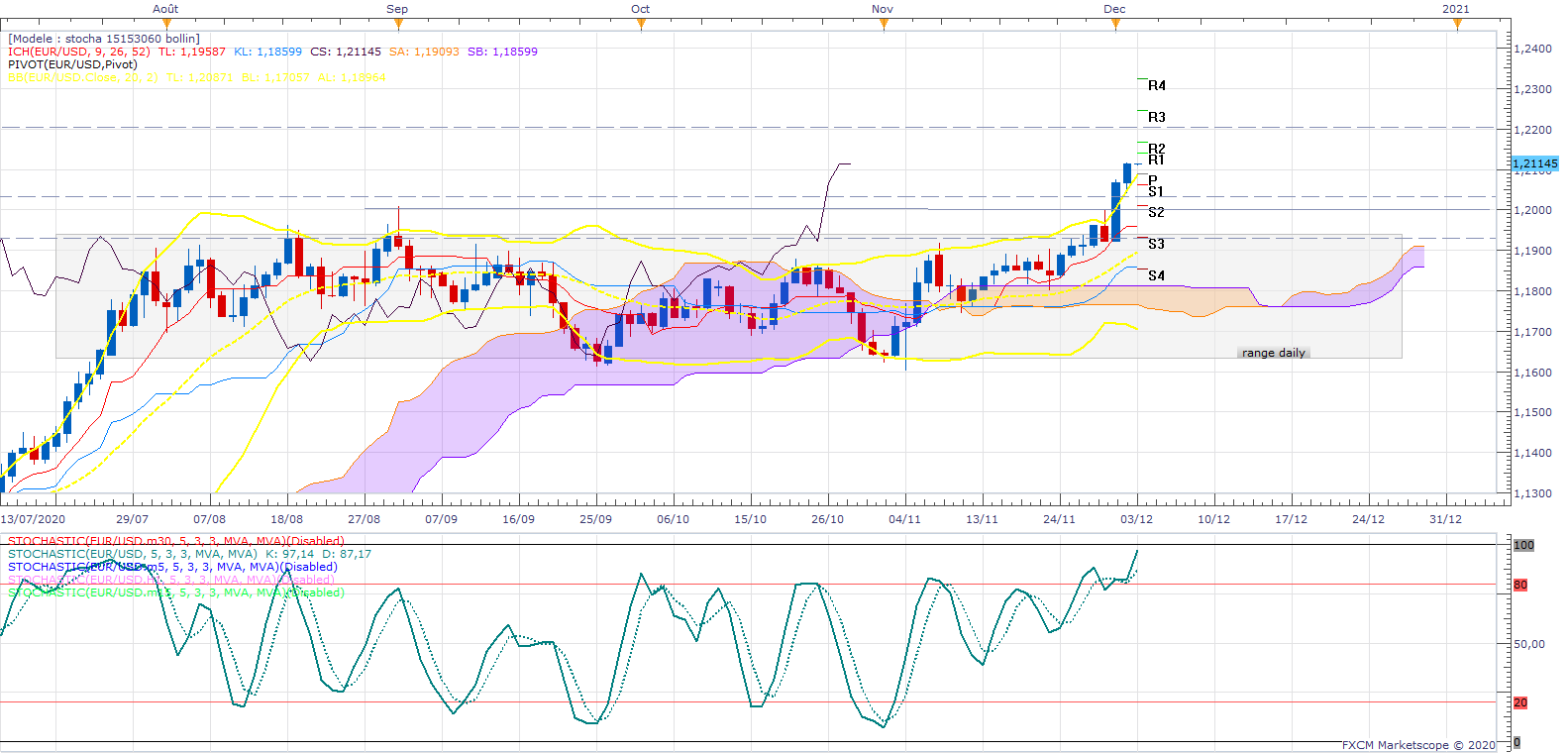Click the stochastic D: 87,17 value
This screenshot has width=1568, height=753.
pos(347,554)
